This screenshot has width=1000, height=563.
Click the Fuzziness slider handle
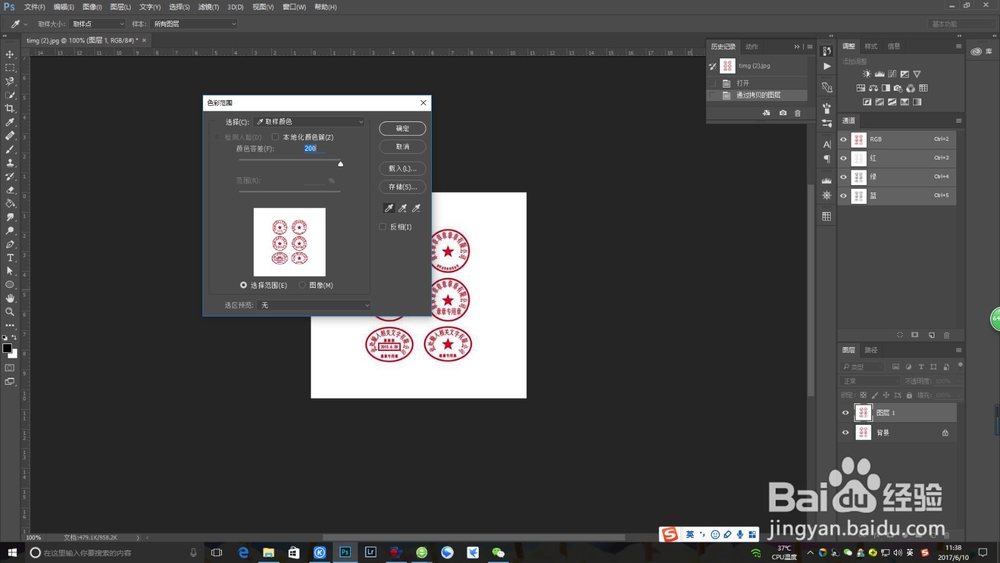pyautogui.click(x=341, y=164)
